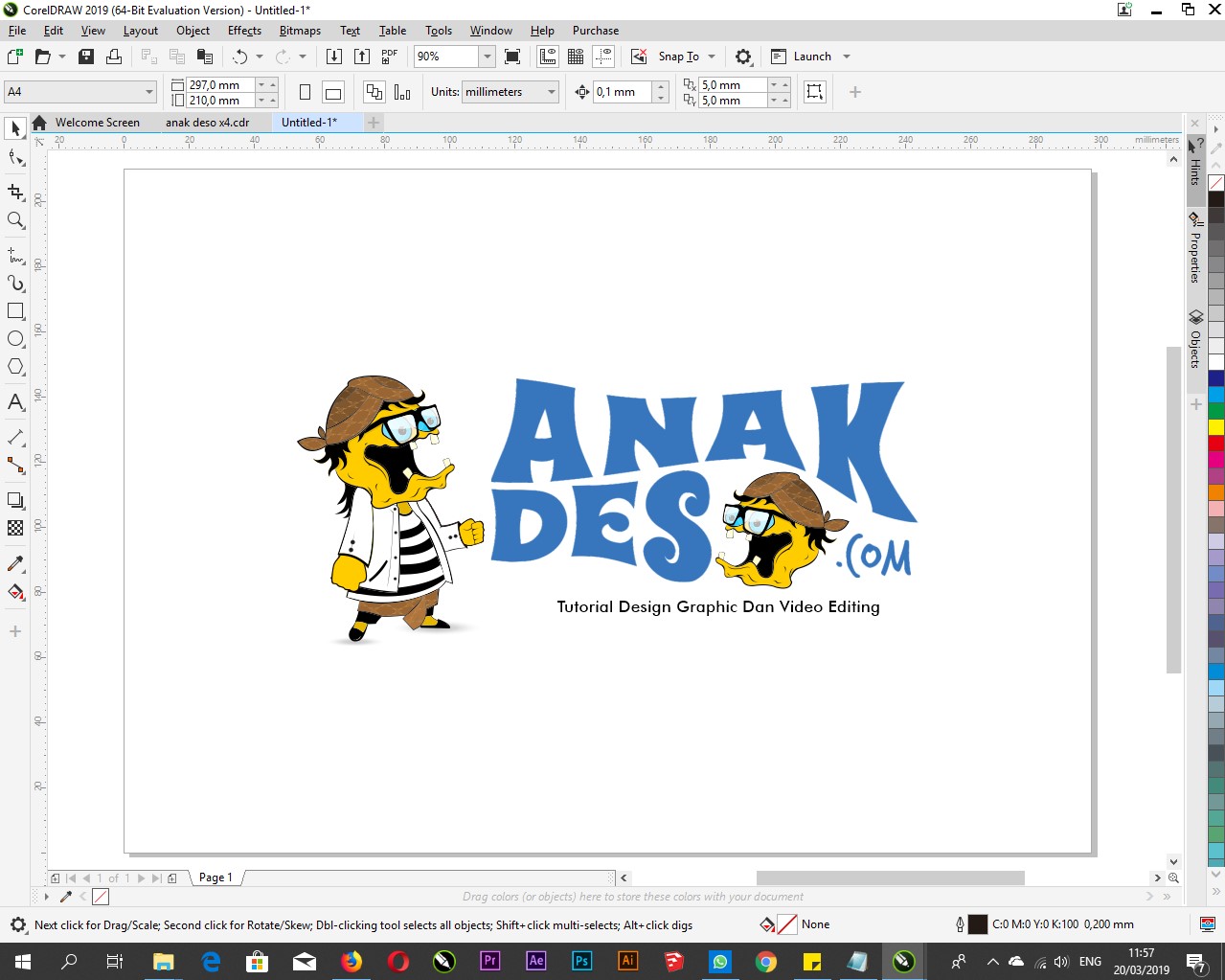Image resolution: width=1225 pixels, height=980 pixels.
Task: Open the dropdown arrow beside Open icon
Action: tap(62, 57)
